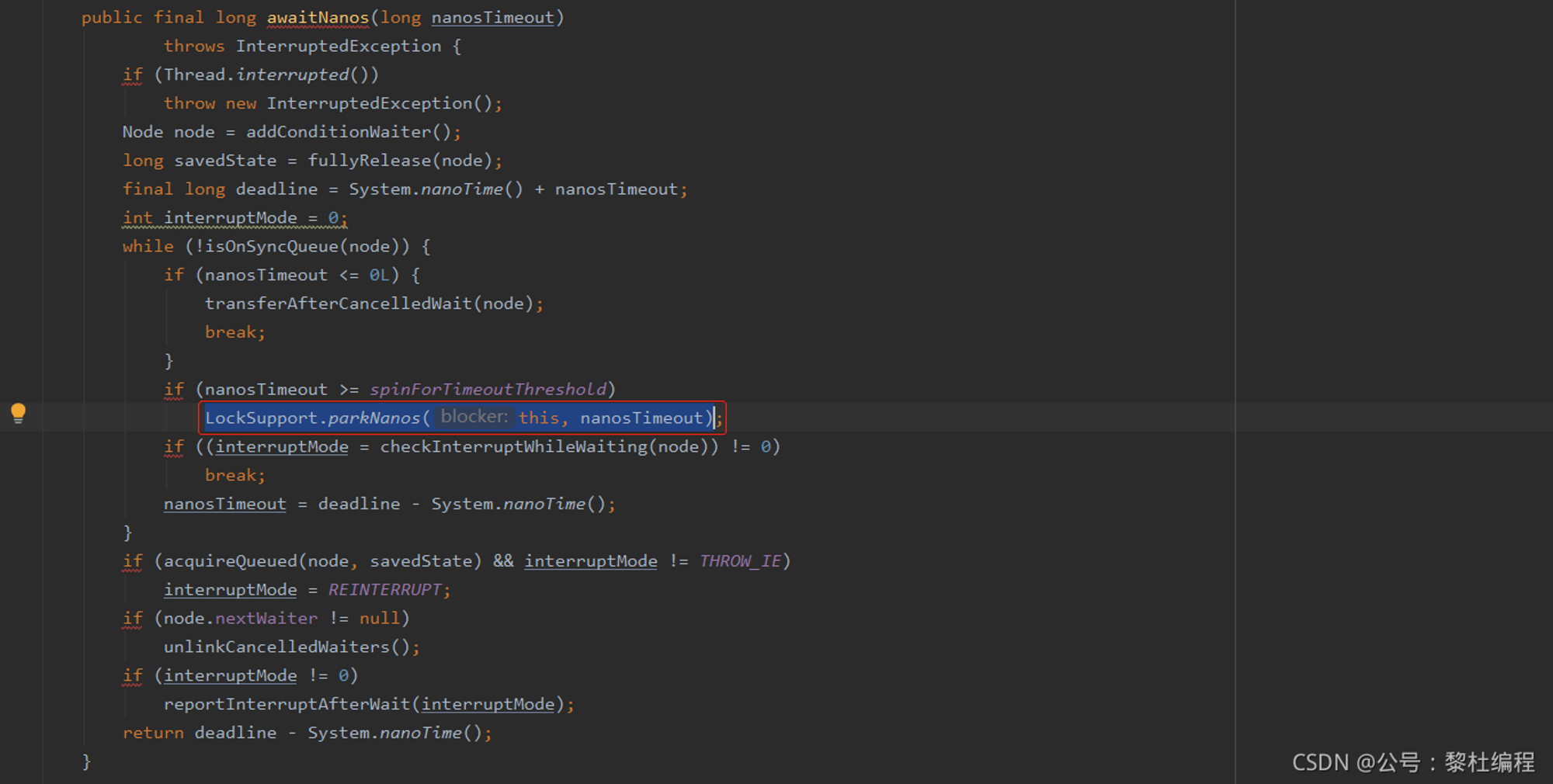Click unlinkCancelledWaiters() call
Image resolution: width=1553 pixels, height=784 pixels.
(x=287, y=647)
